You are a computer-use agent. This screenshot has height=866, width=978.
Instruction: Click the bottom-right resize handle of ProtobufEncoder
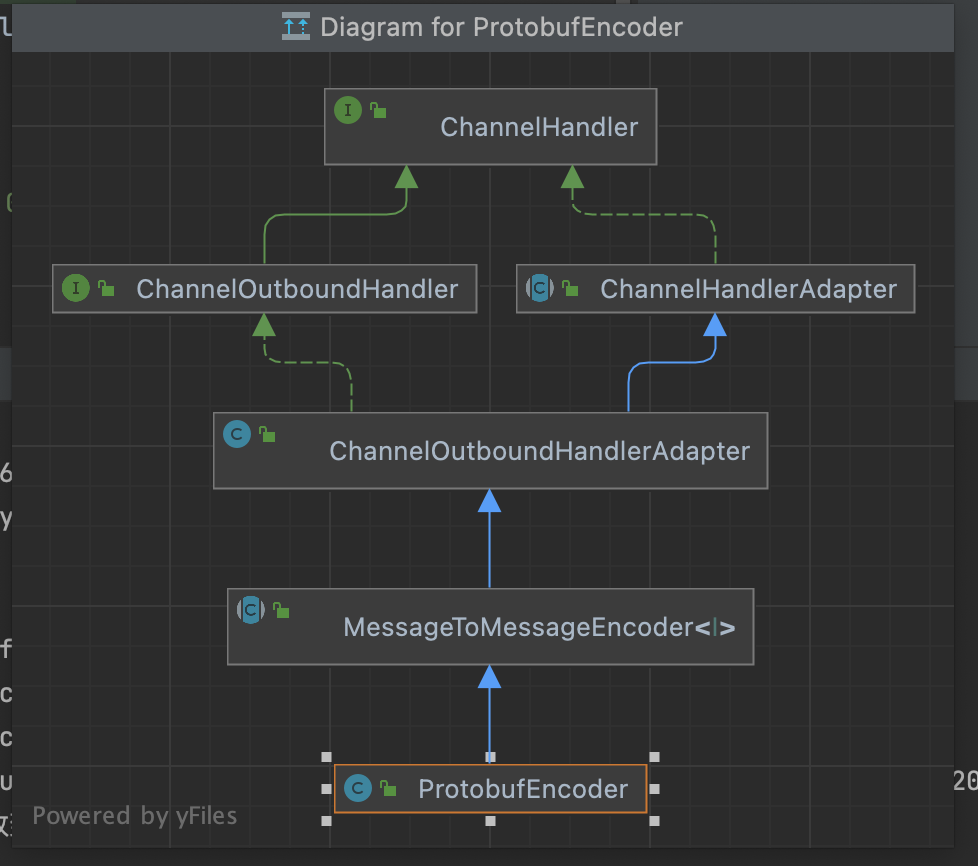click(x=654, y=821)
